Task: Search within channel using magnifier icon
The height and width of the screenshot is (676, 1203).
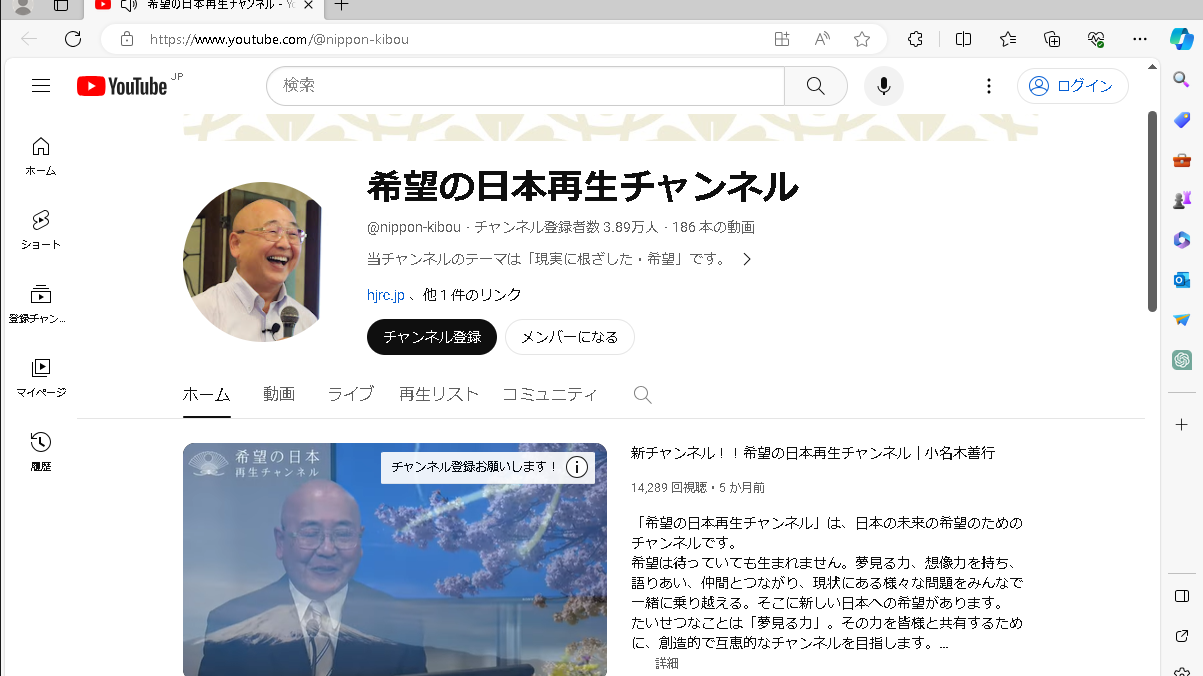Action: click(643, 395)
